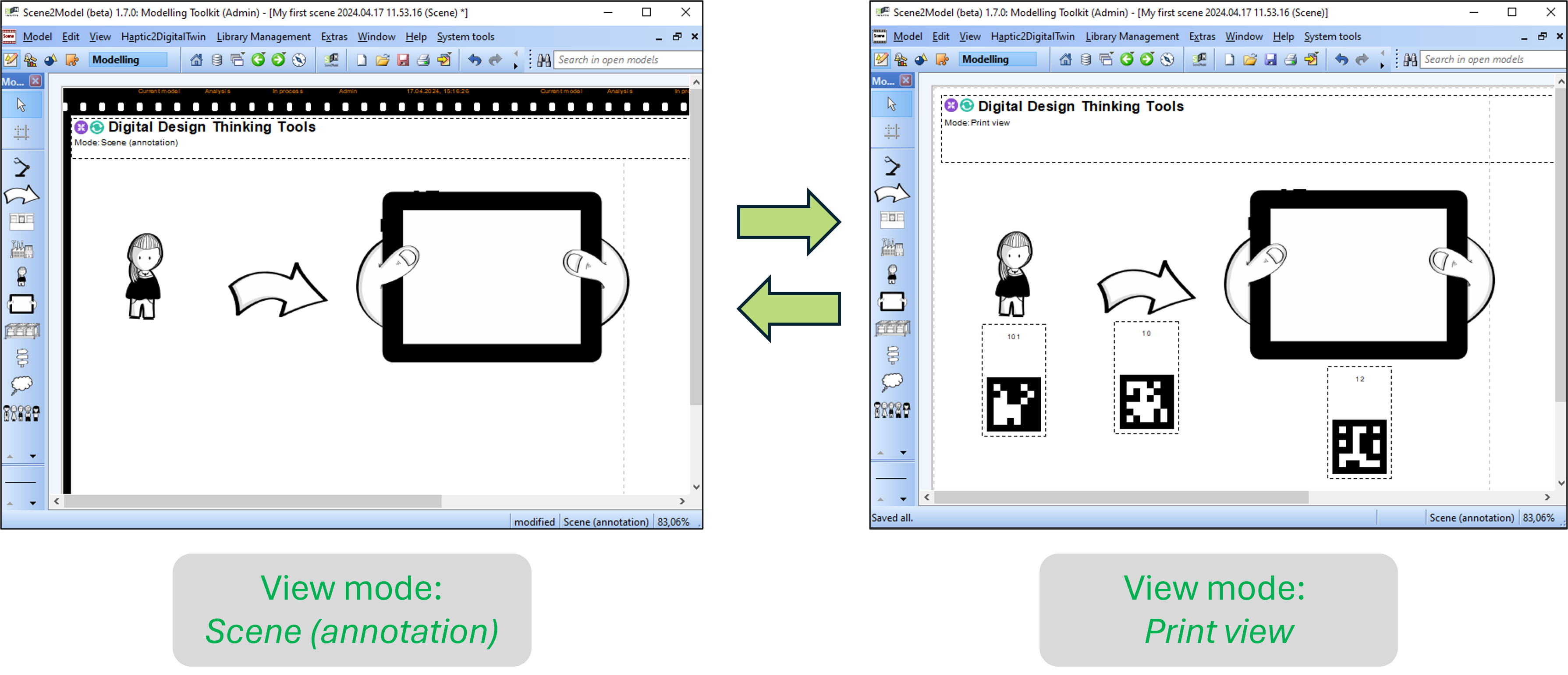The height and width of the screenshot is (675, 1568).
Task: Click the green back arrow in the Scene (annotation) window
Action: click(x=258, y=60)
